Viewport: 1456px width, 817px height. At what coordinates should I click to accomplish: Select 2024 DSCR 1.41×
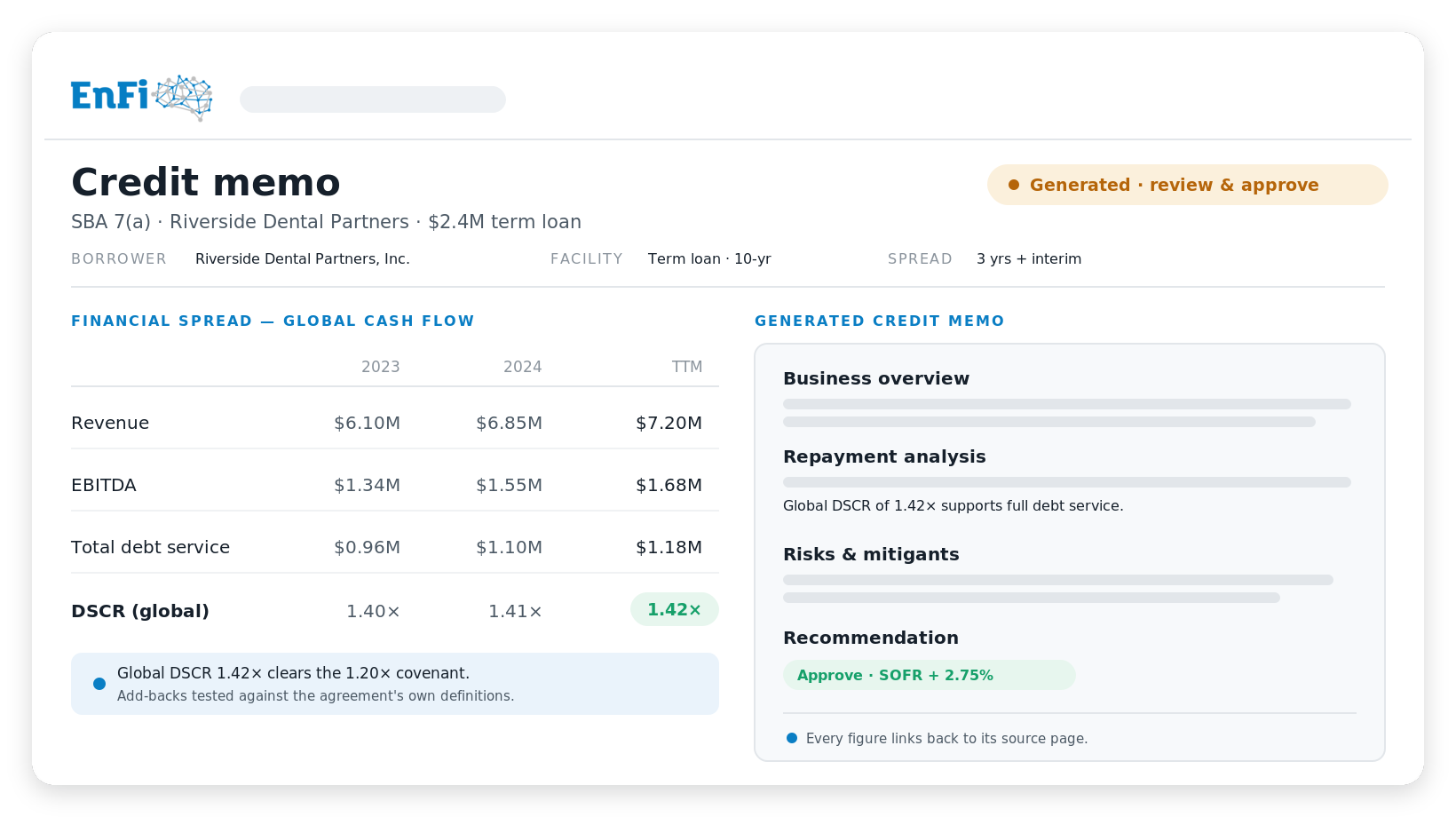515,611
